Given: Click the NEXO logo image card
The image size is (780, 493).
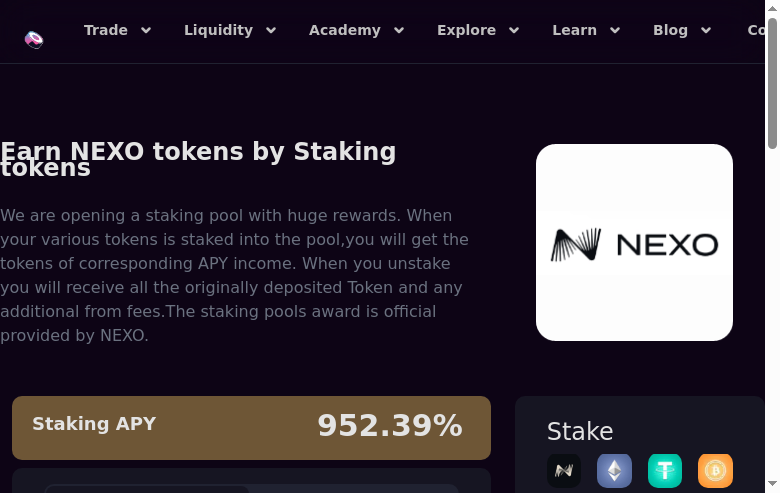Looking at the screenshot, I should [x=634, y=242].
